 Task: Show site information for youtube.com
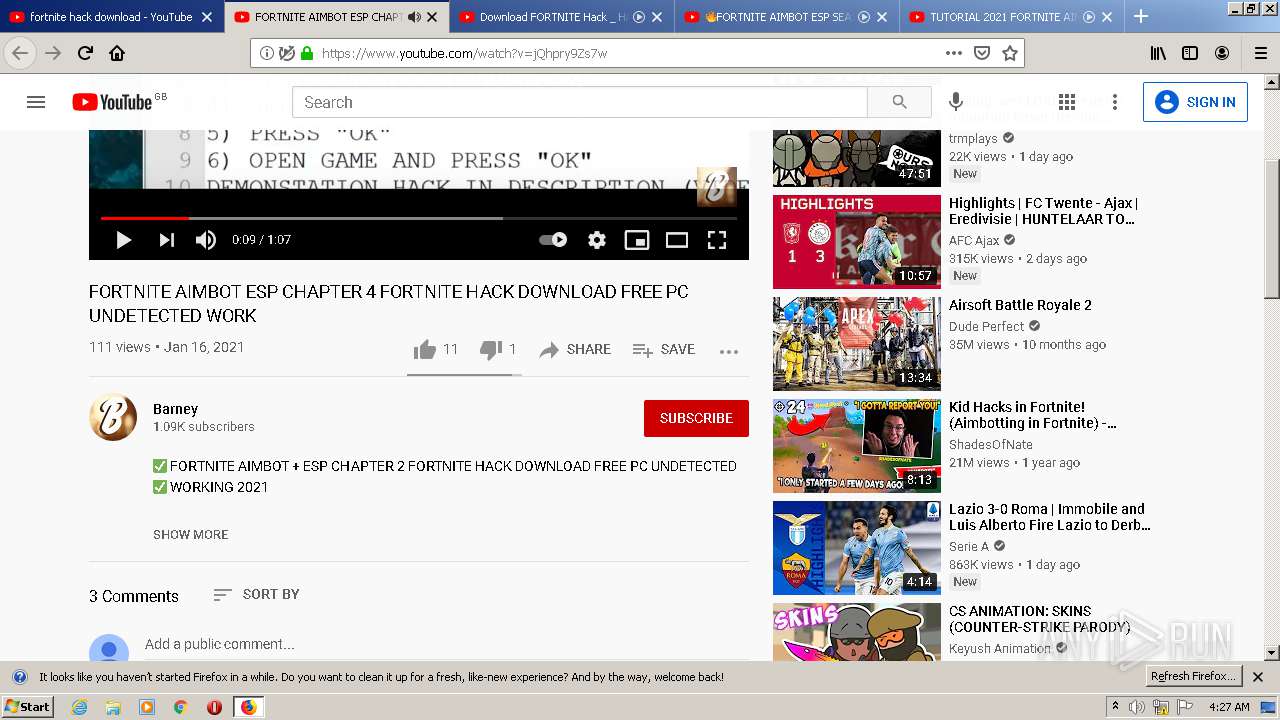[x=267, y=53]
